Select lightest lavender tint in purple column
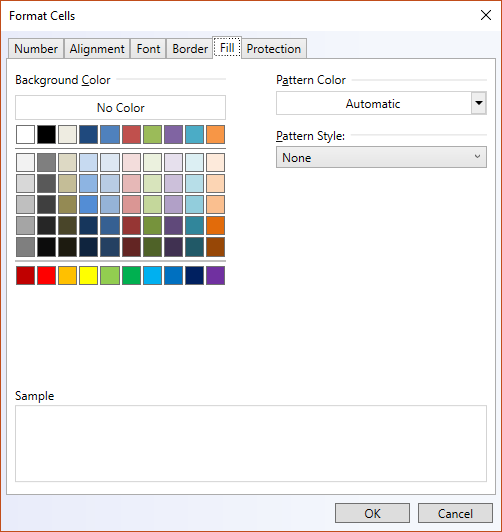 (x=173, y=162)
